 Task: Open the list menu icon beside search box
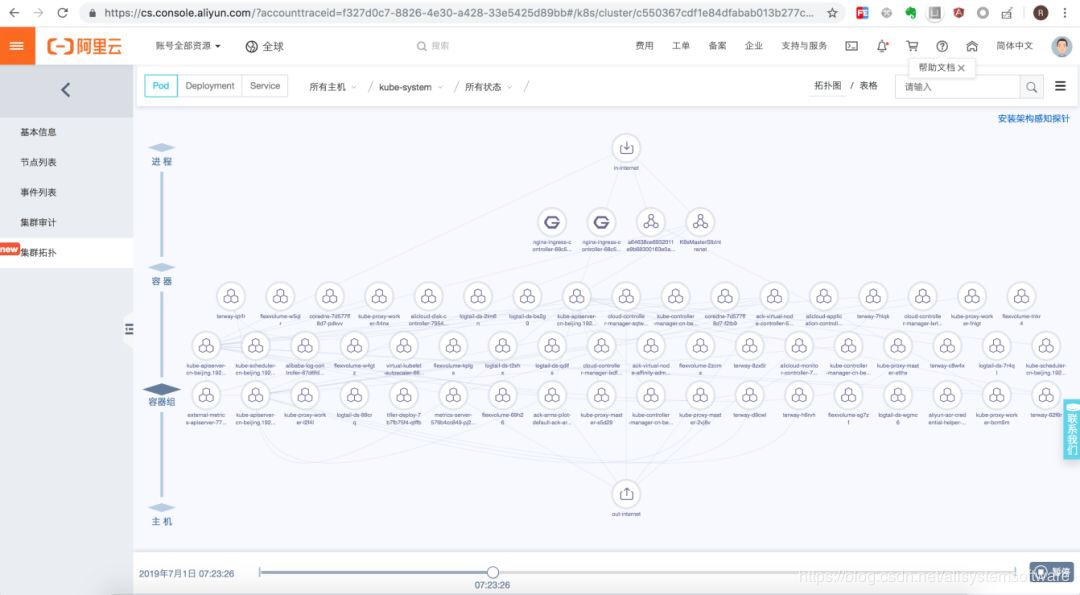point(1059,87)
